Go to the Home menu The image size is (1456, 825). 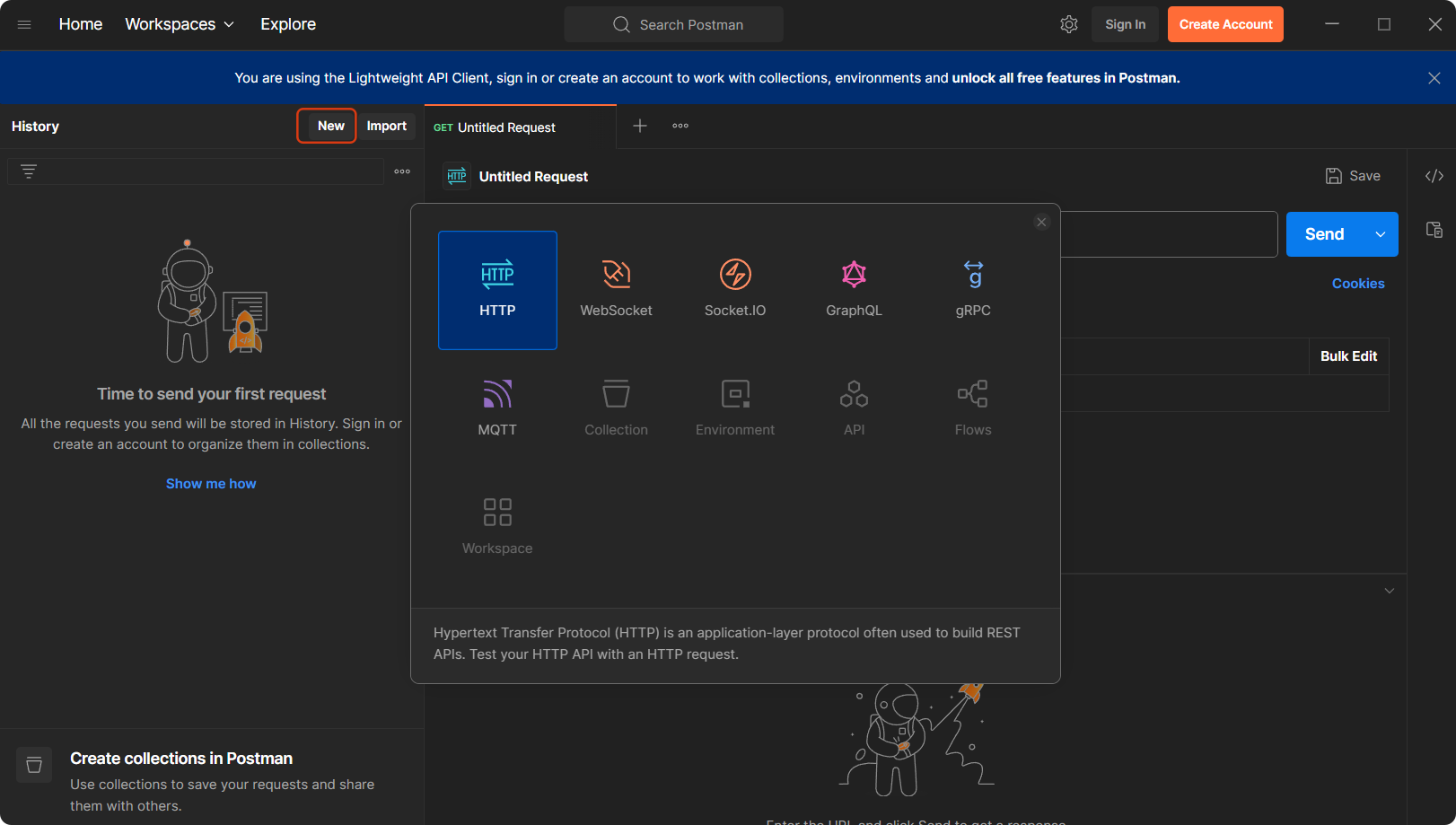[x=81, y=24]
